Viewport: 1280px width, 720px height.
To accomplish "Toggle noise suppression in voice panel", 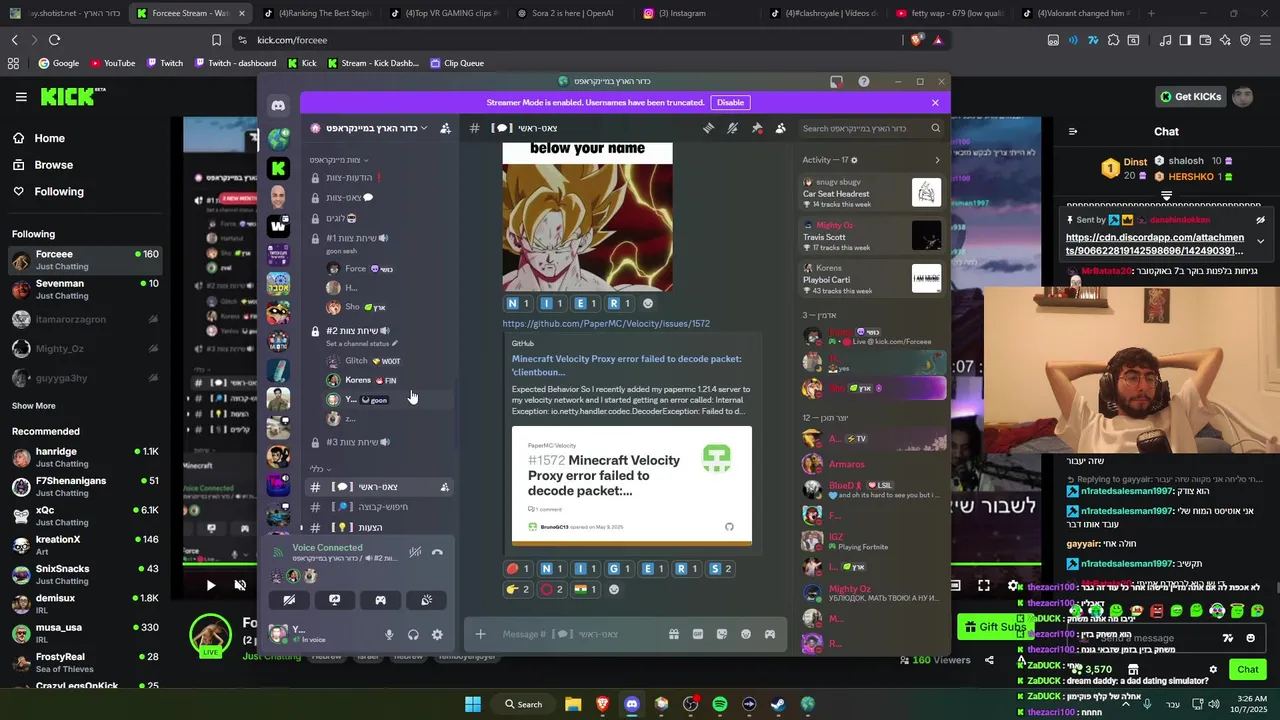I will point(414,552).
